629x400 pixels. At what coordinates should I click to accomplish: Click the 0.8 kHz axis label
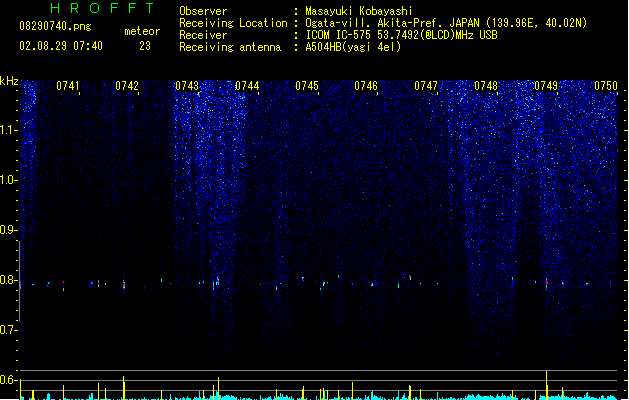[8, 280]
